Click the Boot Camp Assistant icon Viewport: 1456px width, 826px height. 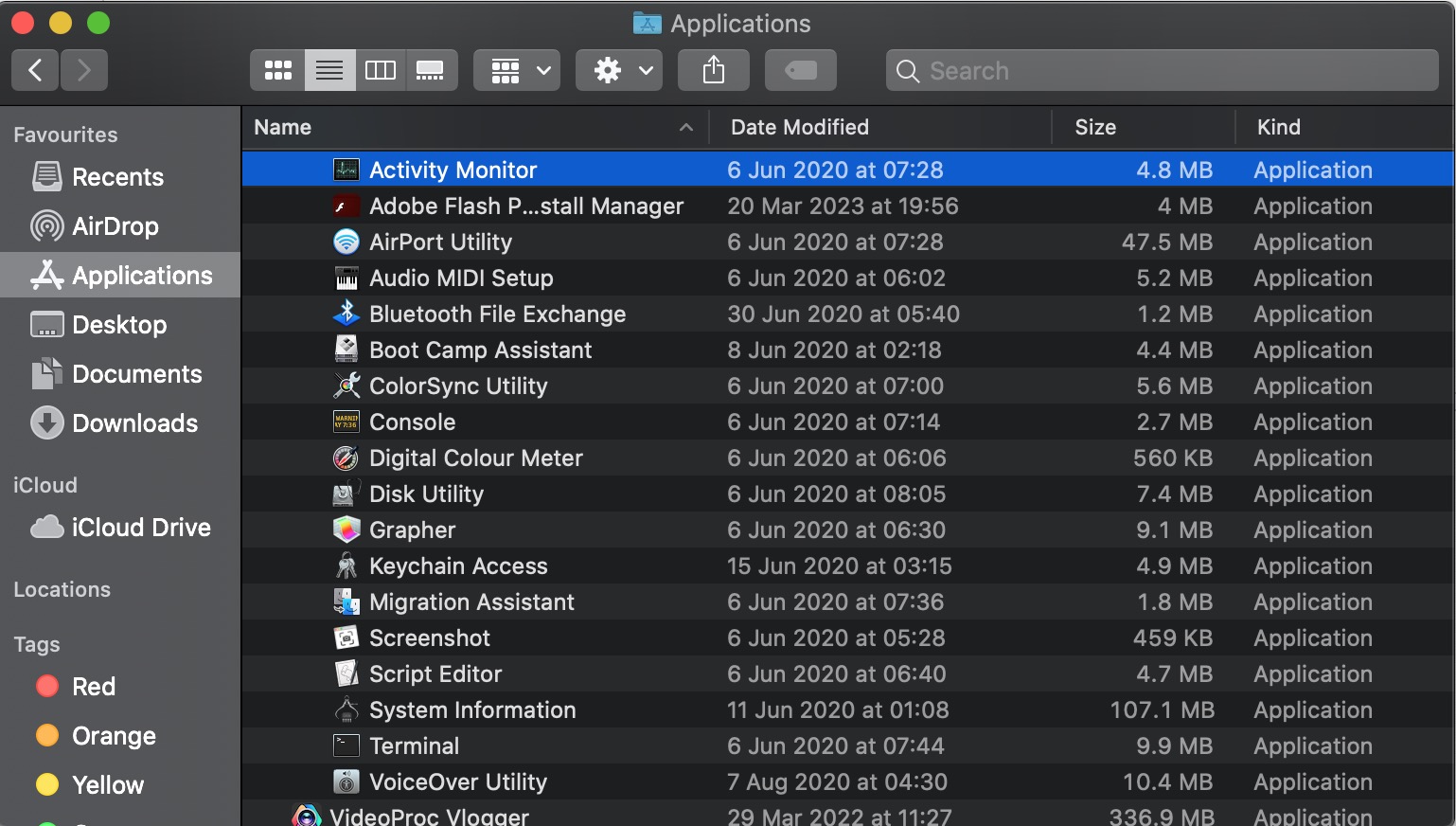pyautogui.click(x=346, y=350)
